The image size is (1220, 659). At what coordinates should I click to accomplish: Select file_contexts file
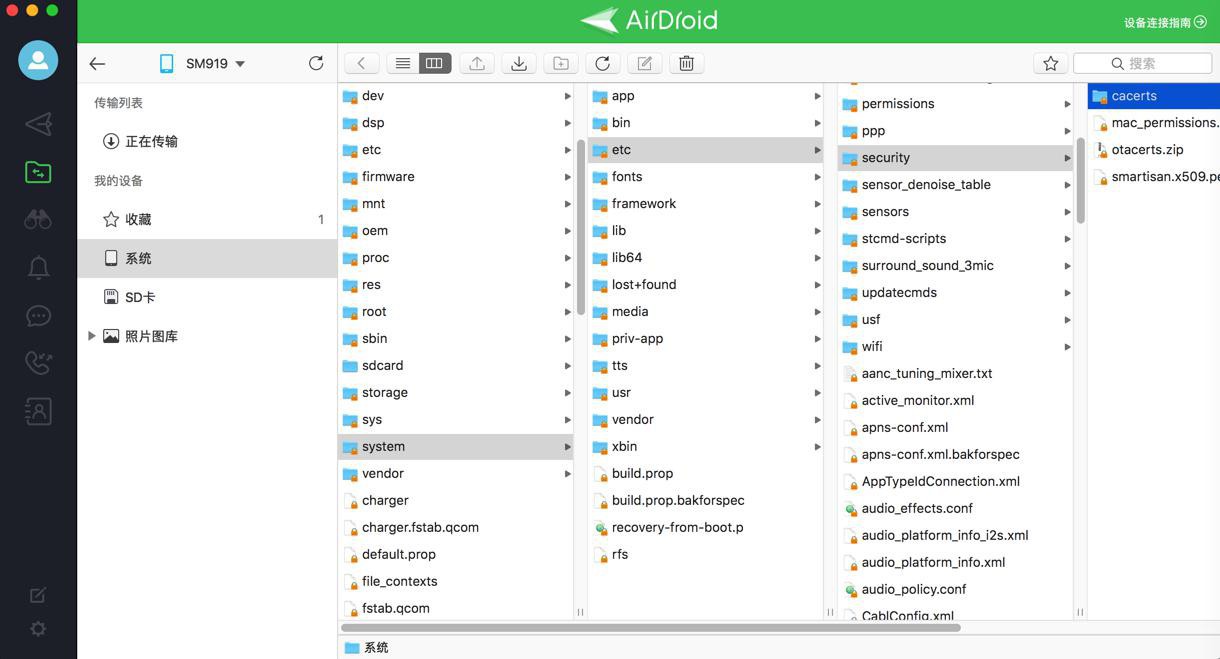[456, 581]
